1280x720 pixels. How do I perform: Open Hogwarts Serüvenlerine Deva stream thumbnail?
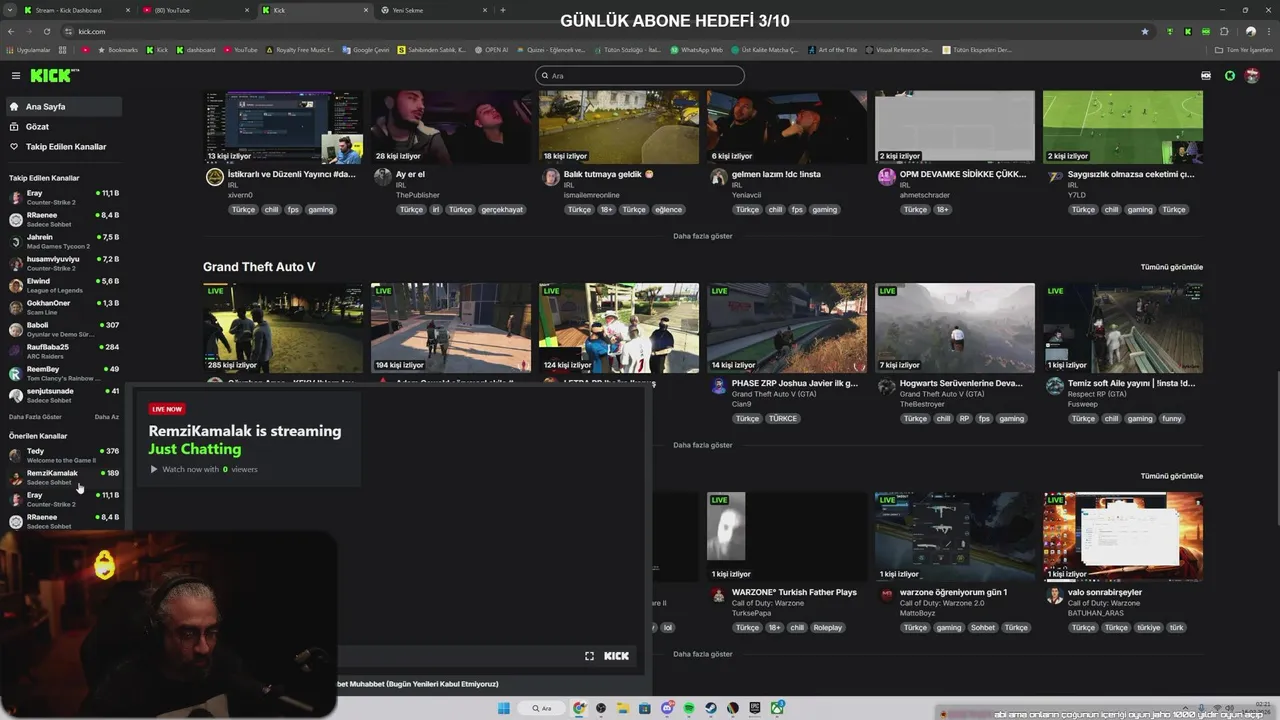(x=955, y=328)
